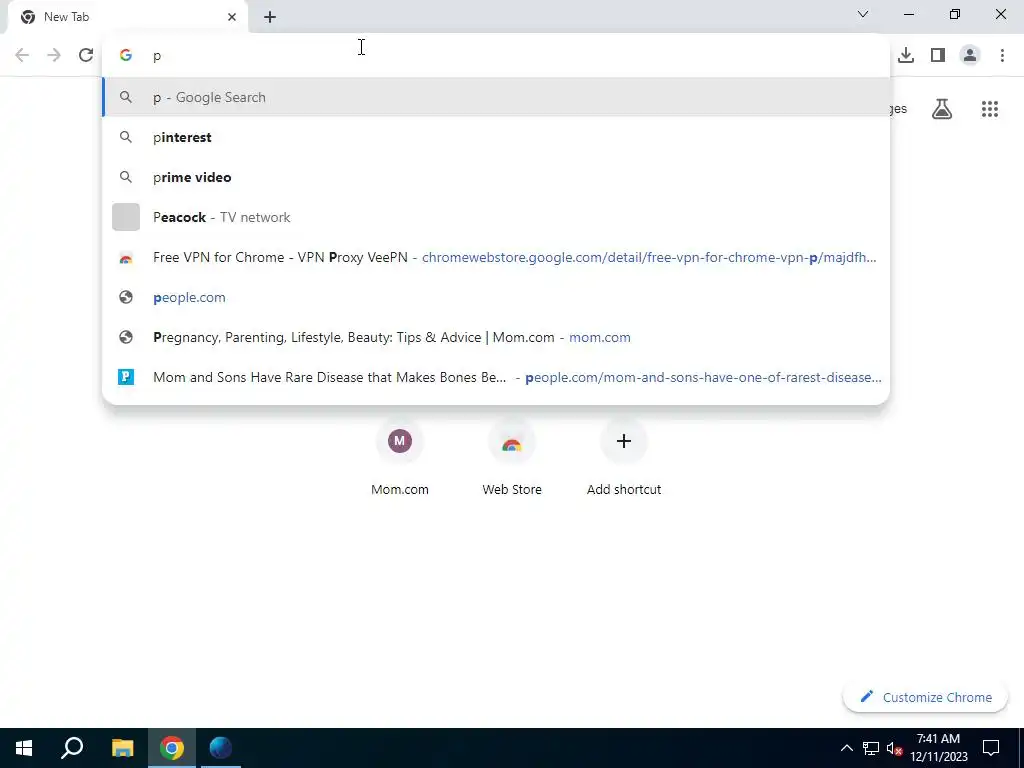The width and height of the screenshot is (1024, 768).
Task: Choose the prime video suggestion
Action: (496, 177)
